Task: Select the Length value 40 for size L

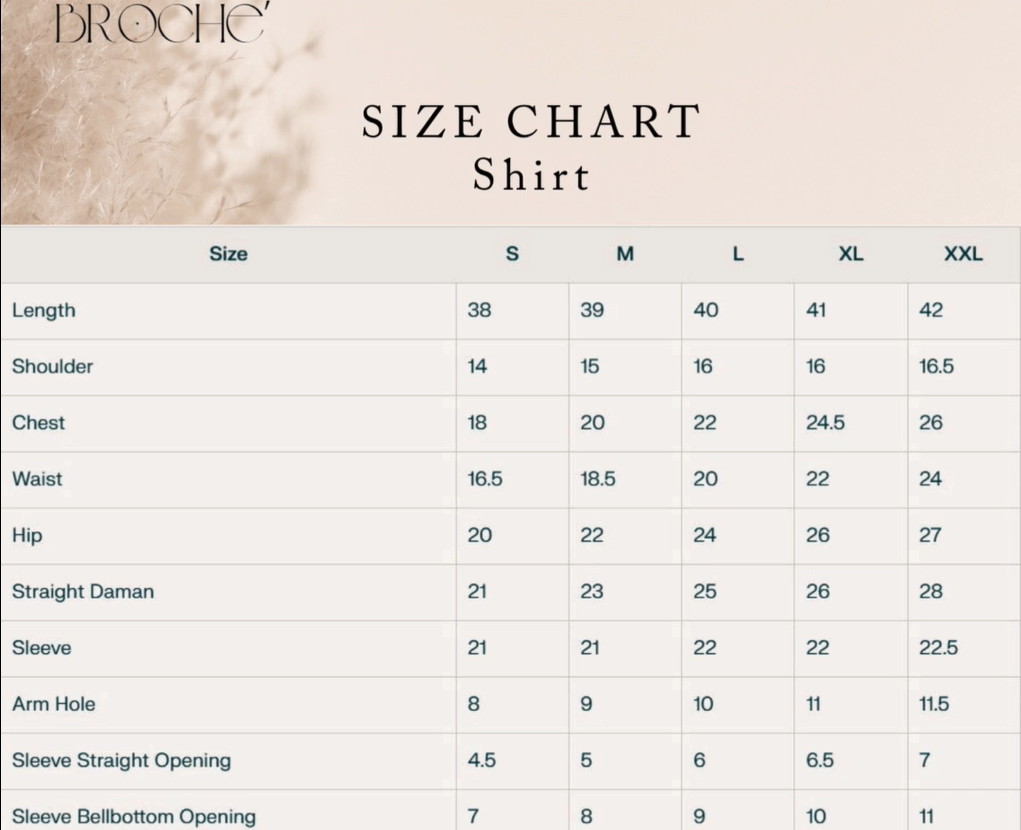Action: pyautogui.click(x=705, y=310)
